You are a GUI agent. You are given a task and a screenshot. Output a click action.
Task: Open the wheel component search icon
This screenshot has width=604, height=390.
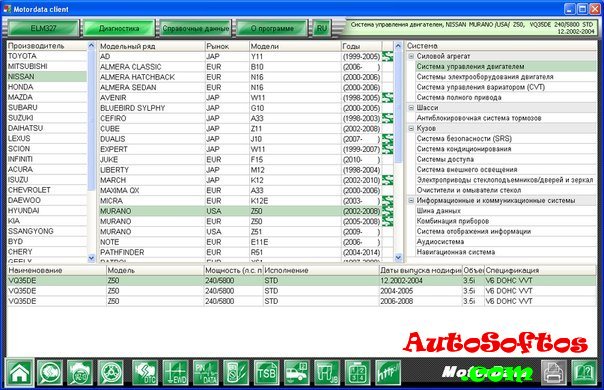(x=111, y=372)
